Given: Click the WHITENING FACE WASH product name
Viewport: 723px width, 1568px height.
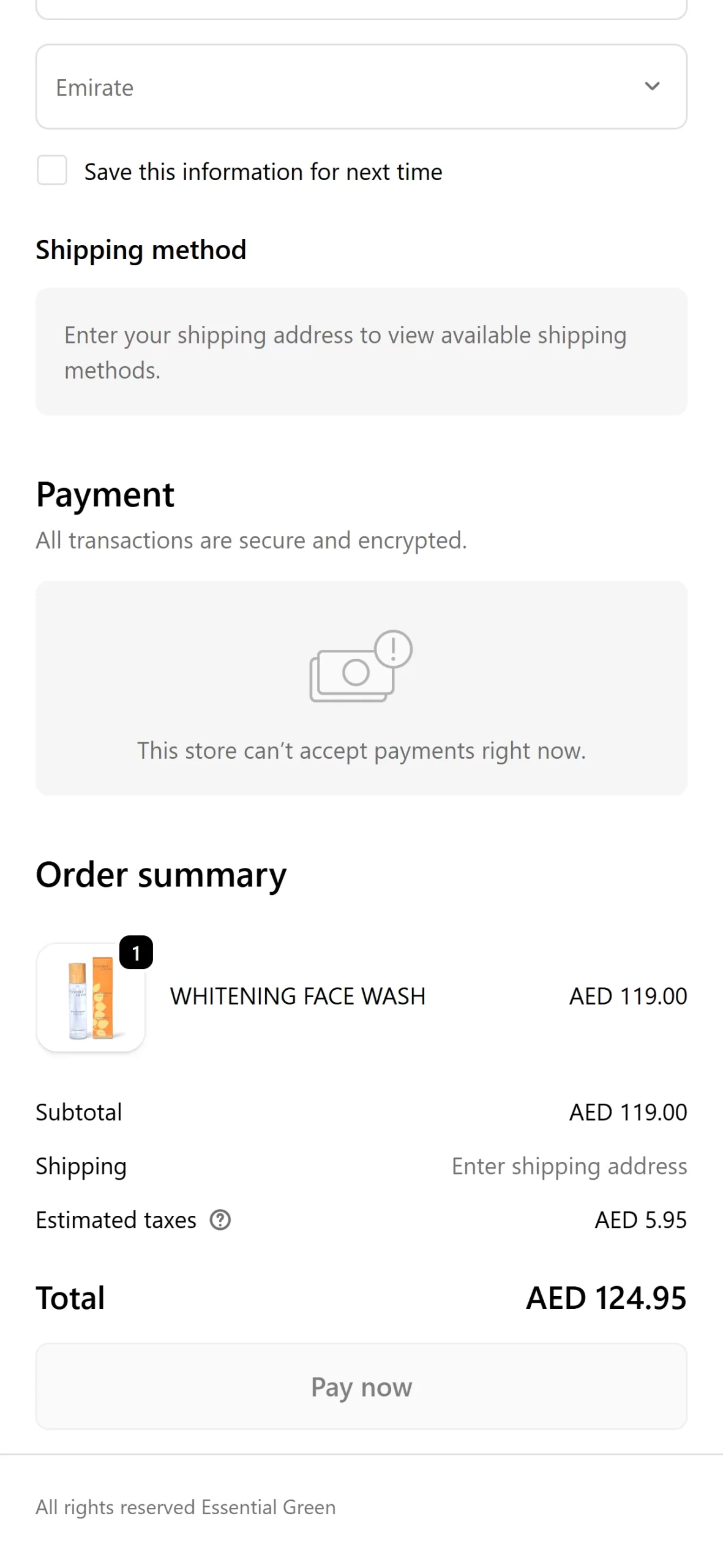Looking at the screenshot, I should click(298, 997).
